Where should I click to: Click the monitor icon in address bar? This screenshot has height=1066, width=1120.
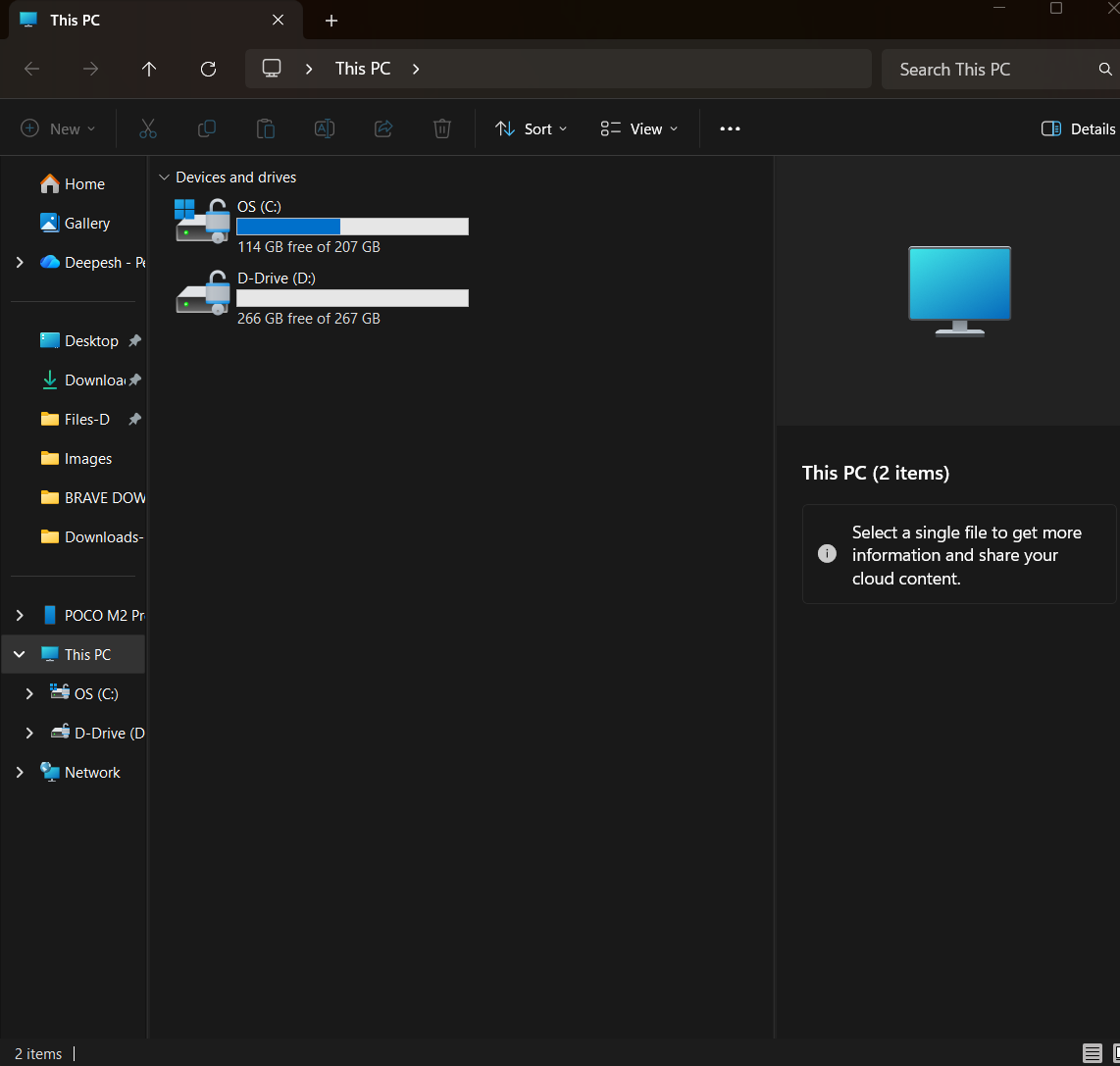click(x=272, y=69)
